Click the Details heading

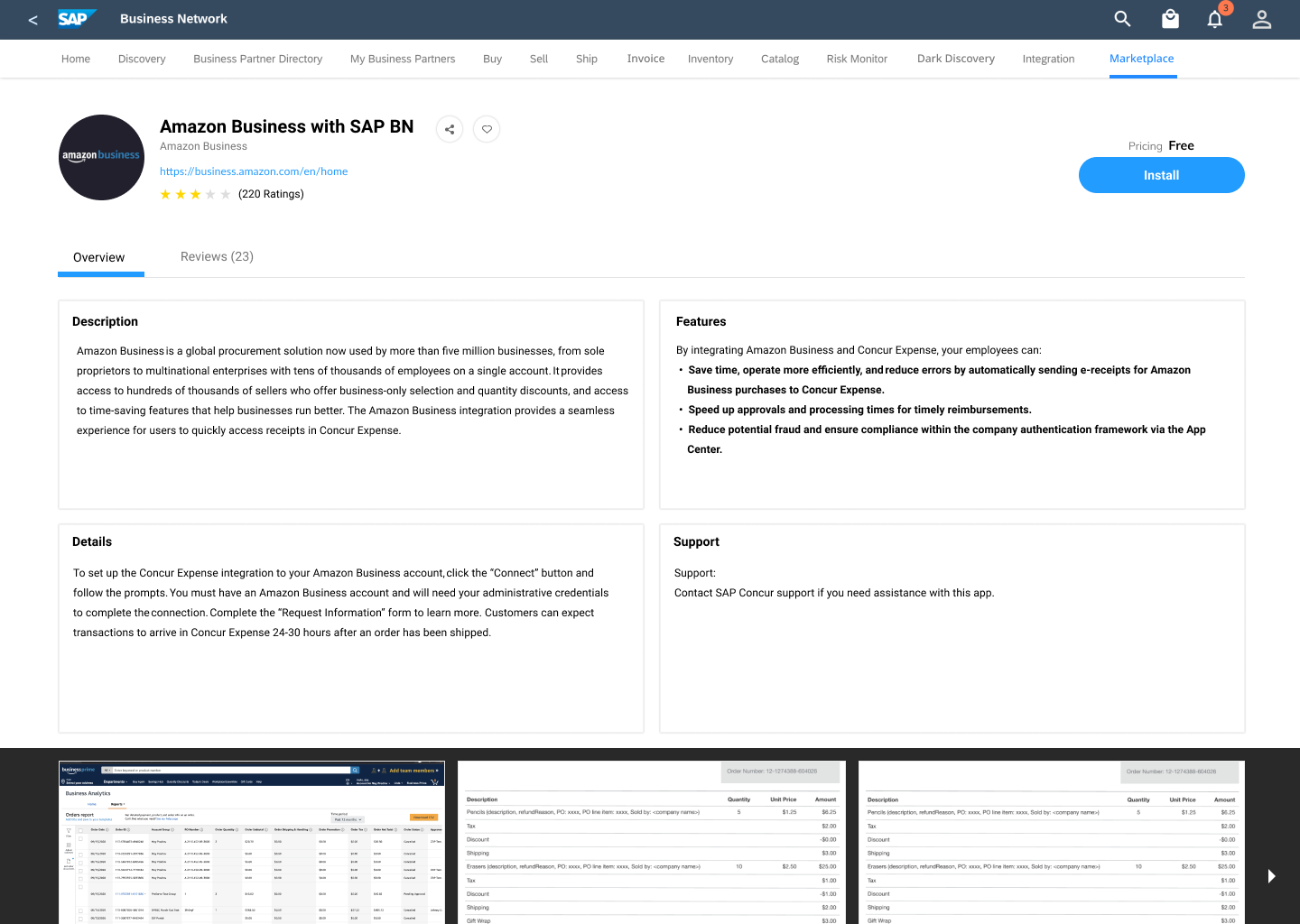(92, 541)
